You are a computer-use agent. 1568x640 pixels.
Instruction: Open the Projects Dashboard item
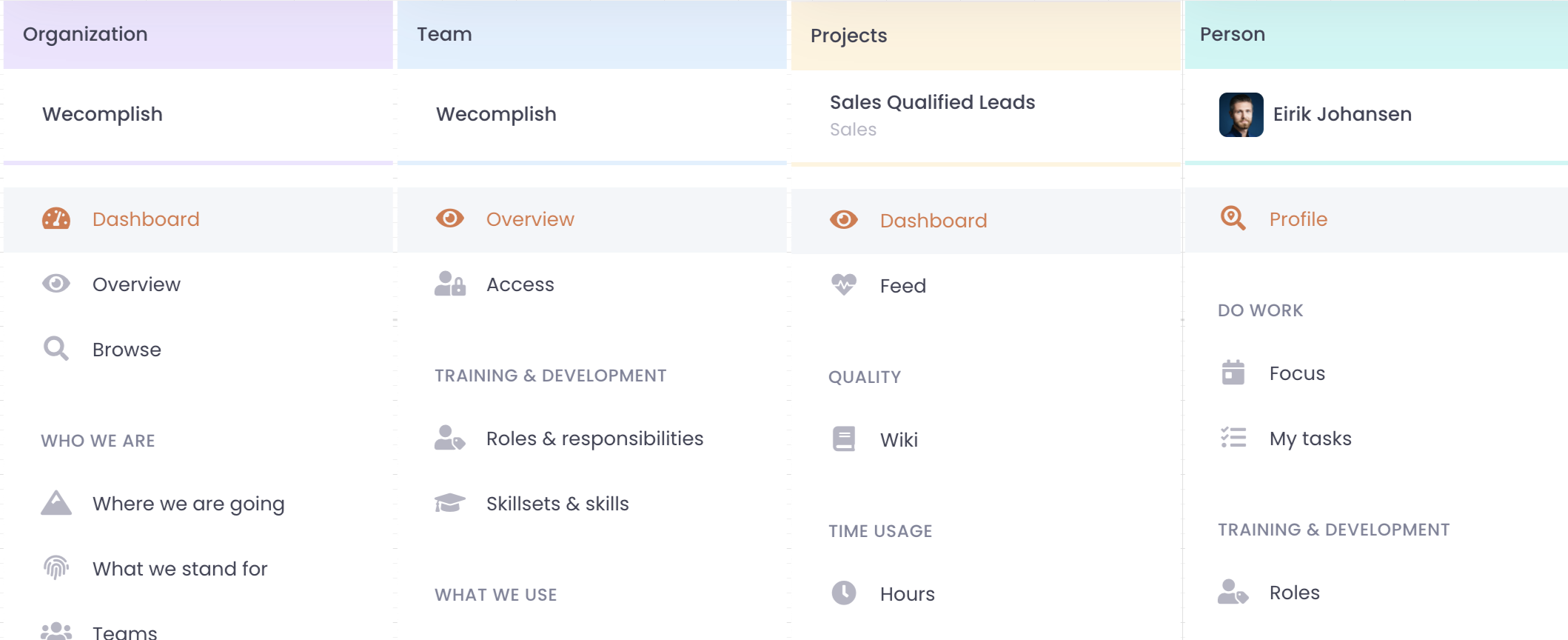click(933, 221)
